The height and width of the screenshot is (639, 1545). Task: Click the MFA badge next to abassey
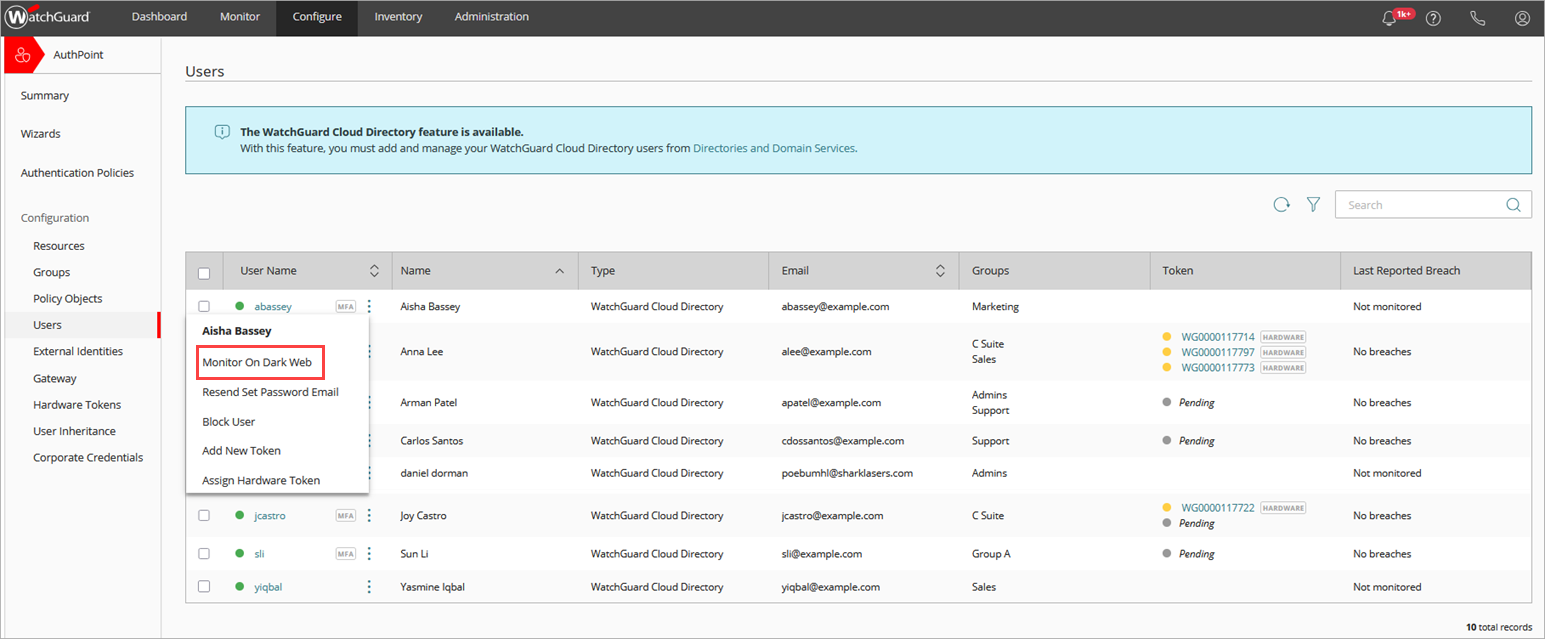coord(345,307)
